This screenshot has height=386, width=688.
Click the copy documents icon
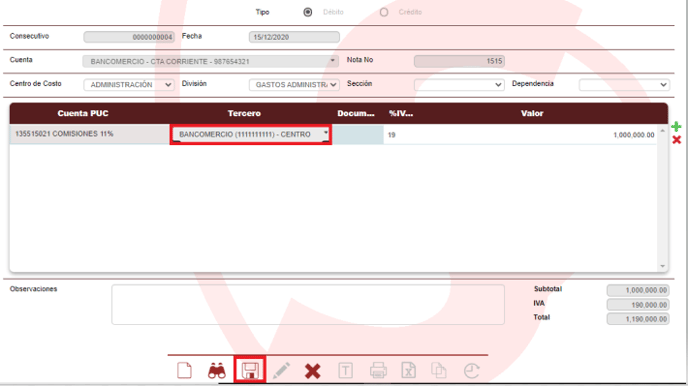click(439, 371)
